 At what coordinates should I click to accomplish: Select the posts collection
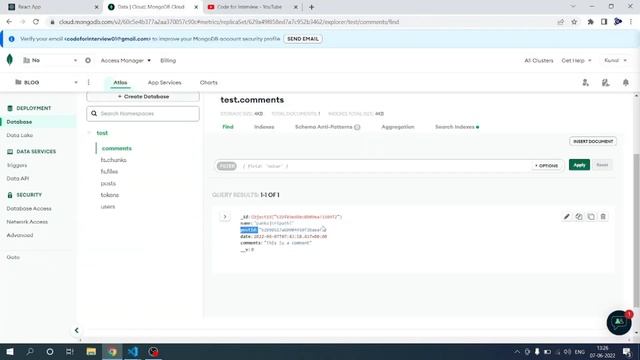point(108,184)
